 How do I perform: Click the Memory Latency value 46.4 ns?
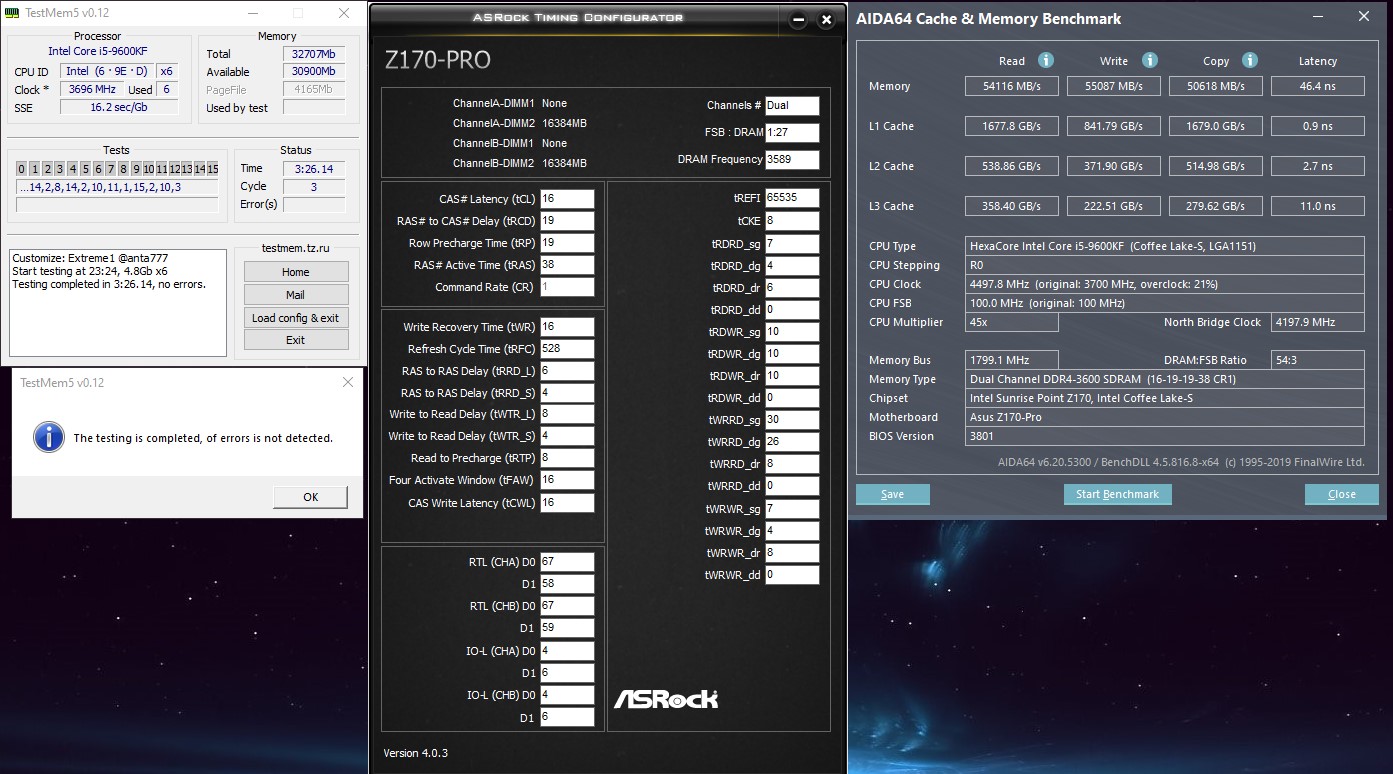click(1317, 86)
